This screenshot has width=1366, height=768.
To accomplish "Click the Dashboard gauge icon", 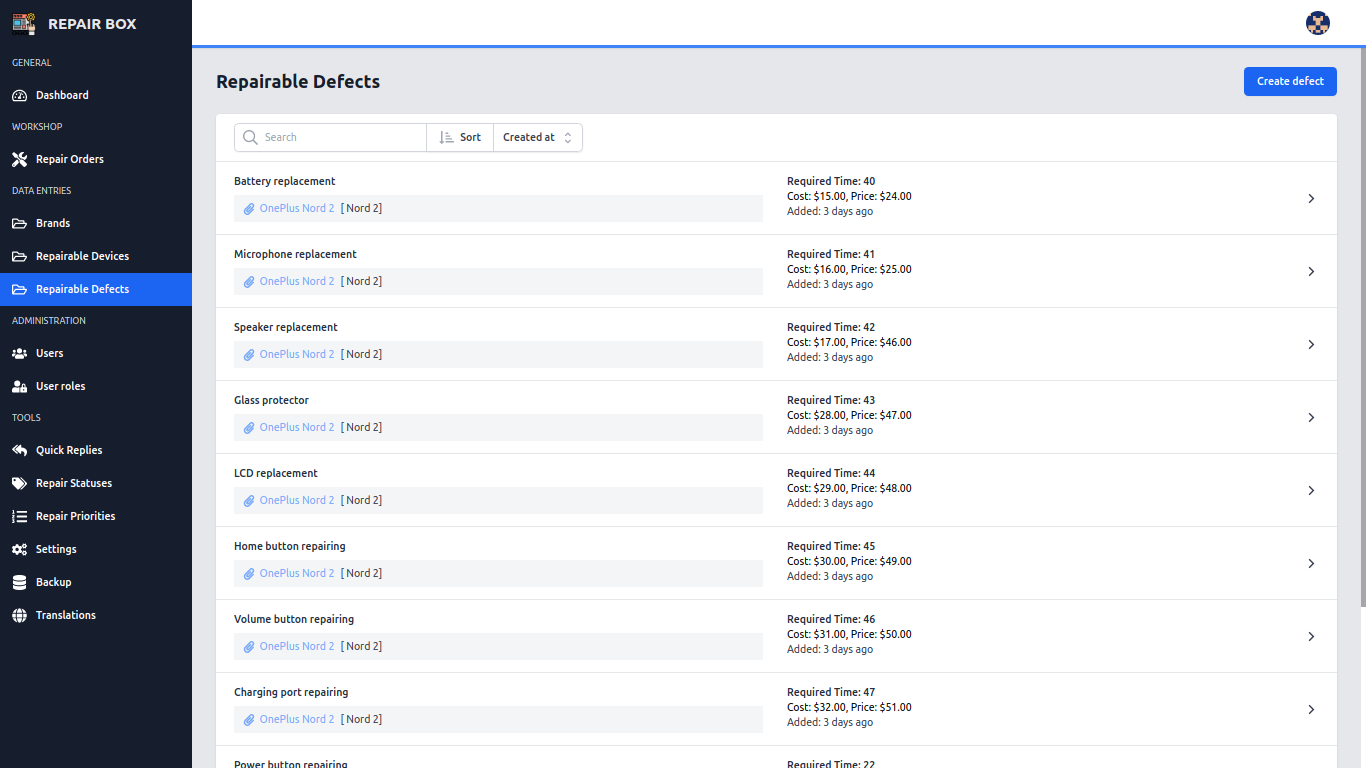I will coord(19,95).
